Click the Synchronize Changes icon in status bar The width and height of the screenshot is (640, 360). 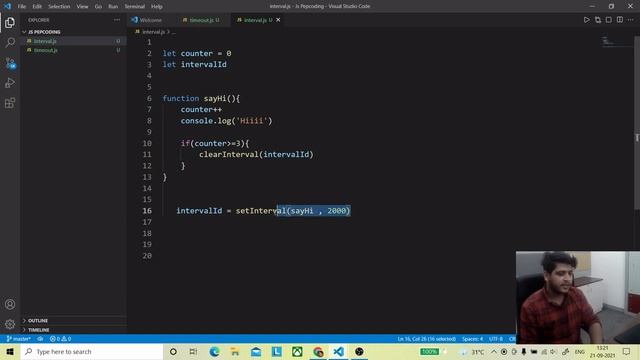click(40, 339)
